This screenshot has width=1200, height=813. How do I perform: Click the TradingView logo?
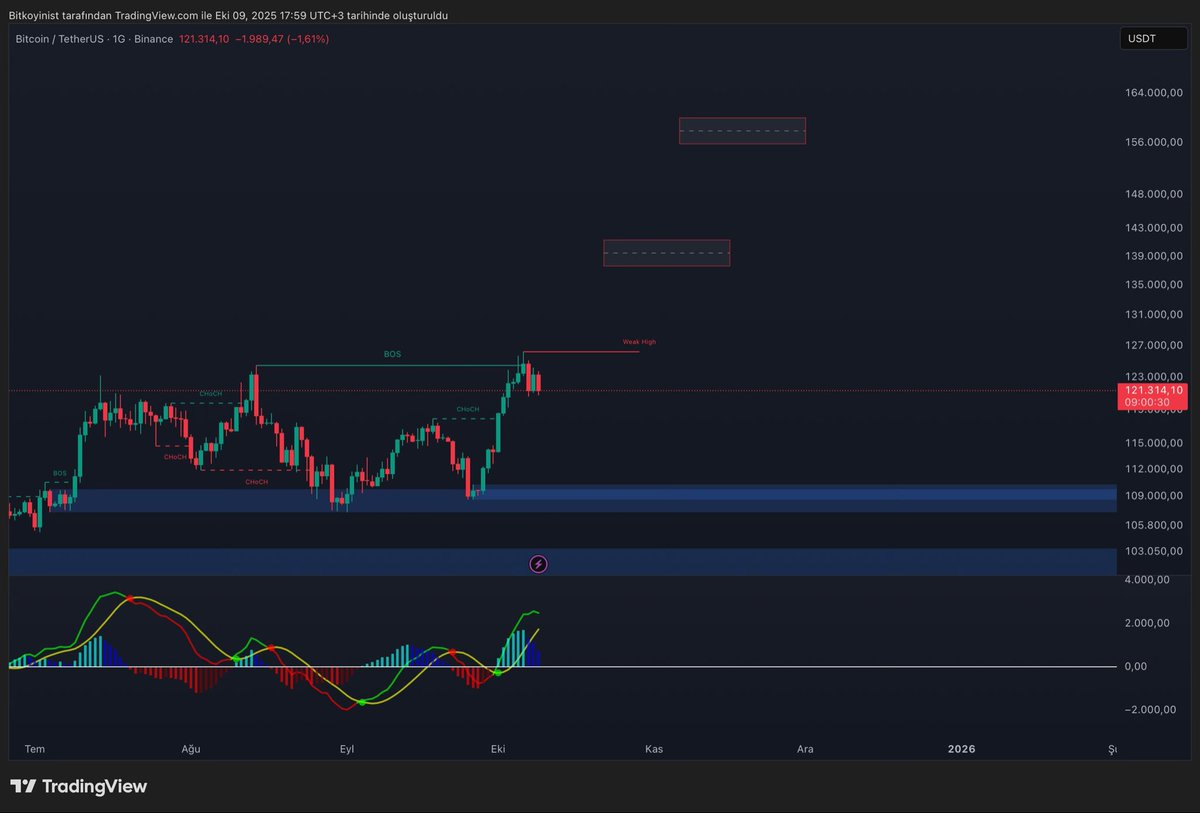click(x=78, y=787)
